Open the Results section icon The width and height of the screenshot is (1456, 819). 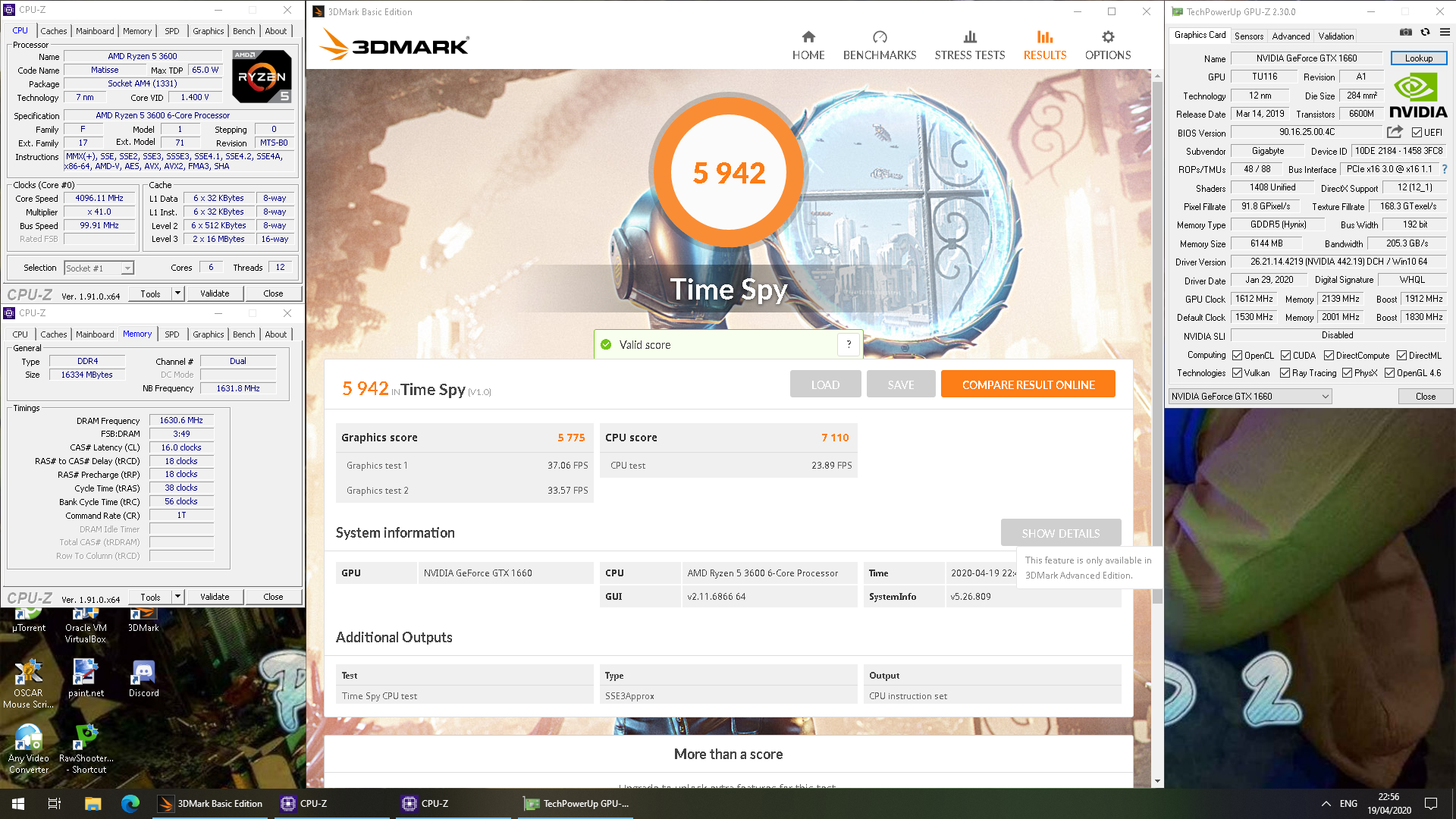[1045, 37]
